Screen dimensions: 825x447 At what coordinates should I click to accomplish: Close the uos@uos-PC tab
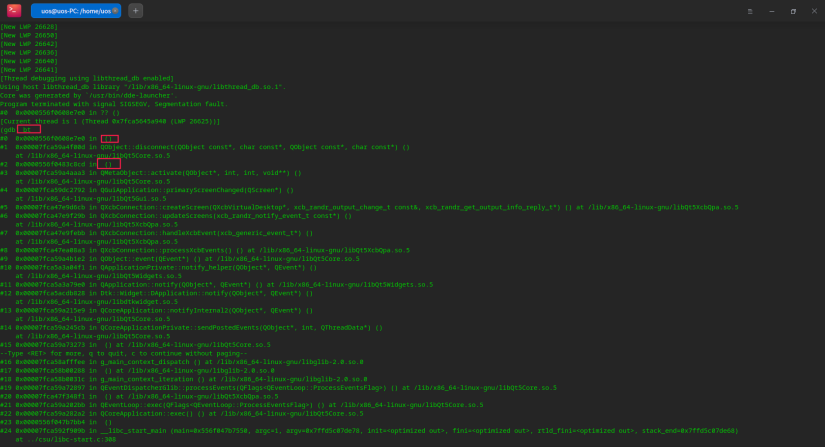click(115, 10)
